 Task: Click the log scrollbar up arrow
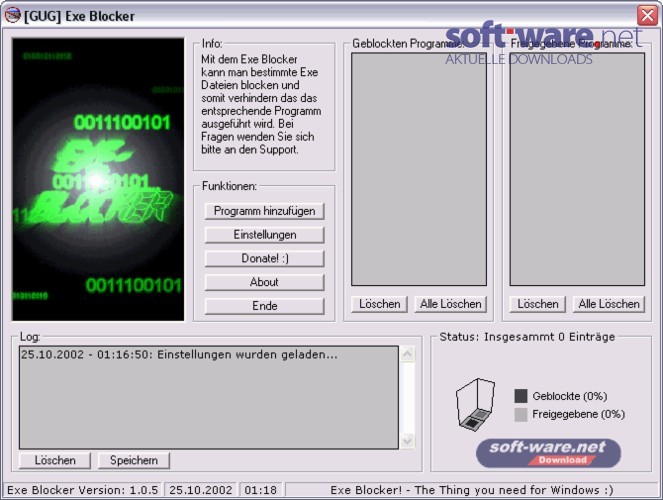(x=407, y=354)
